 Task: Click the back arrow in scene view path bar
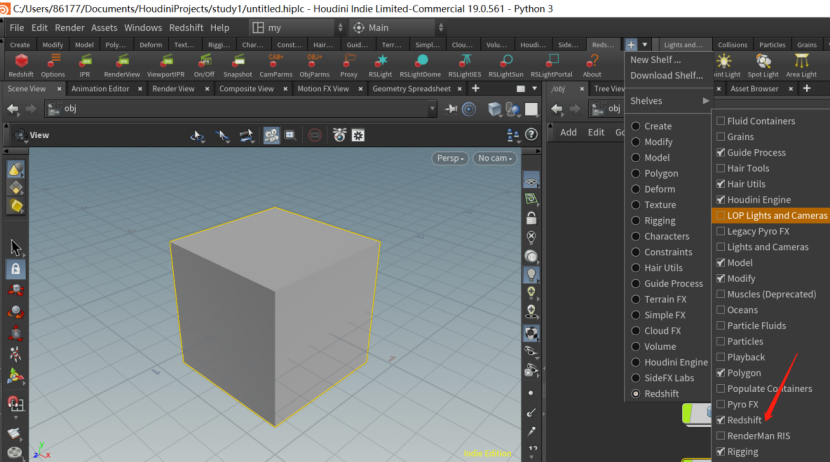[x=13, y=109]
